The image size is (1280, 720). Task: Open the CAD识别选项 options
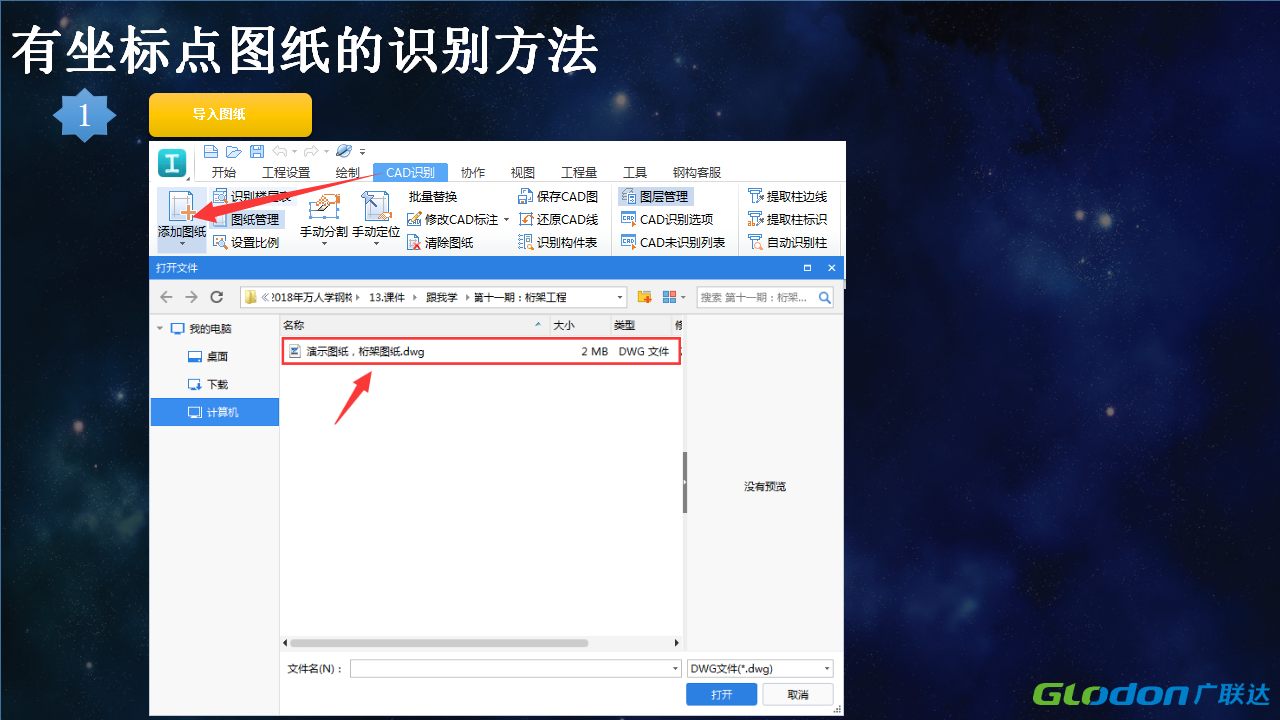(x=667, y=219)
